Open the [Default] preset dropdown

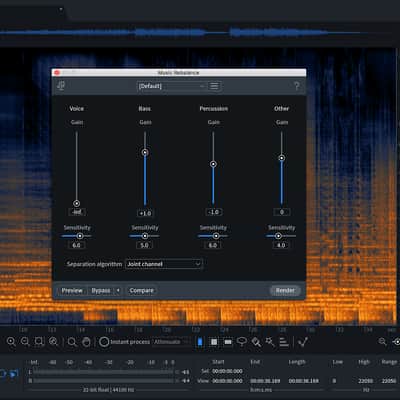tap(171, 86)
